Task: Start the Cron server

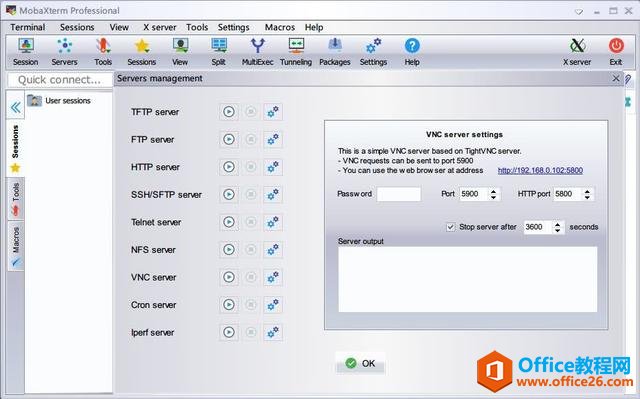Action: (229, 305)
